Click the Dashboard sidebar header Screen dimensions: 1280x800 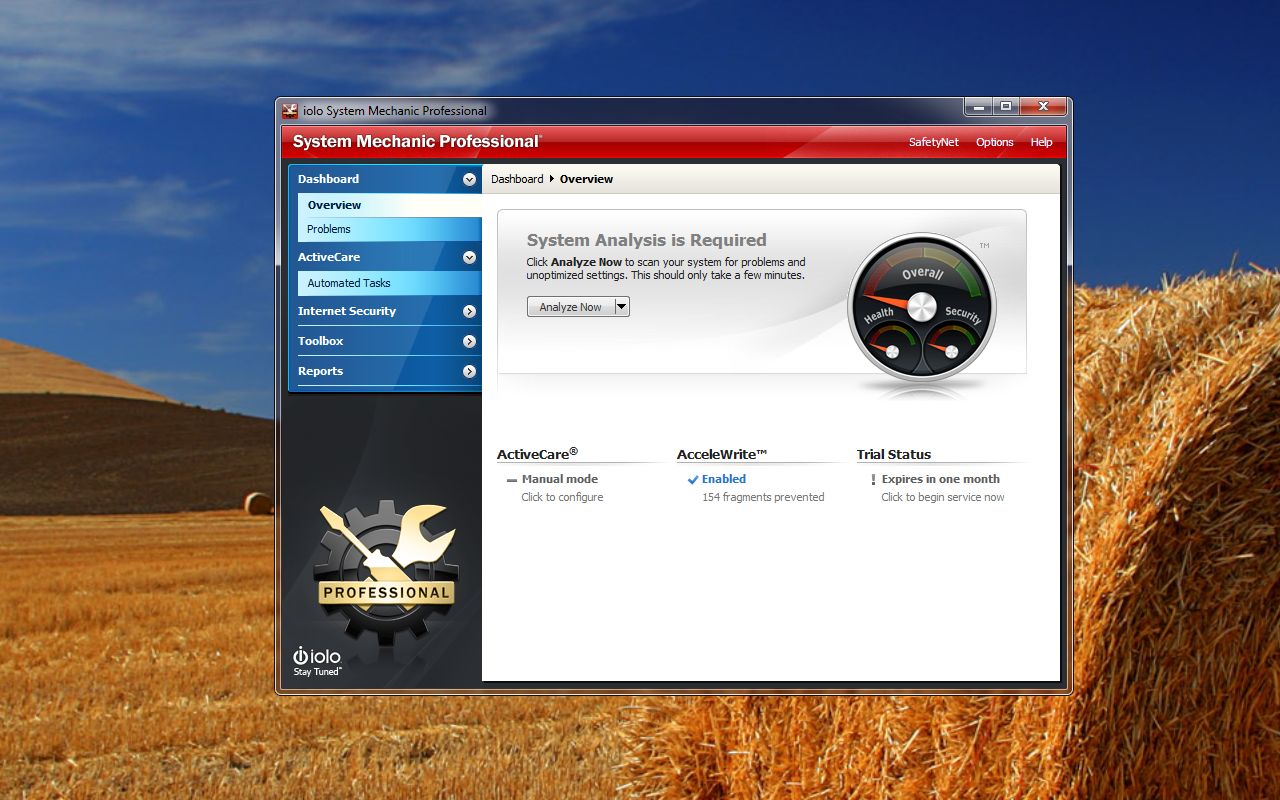(x=384, y=179)
